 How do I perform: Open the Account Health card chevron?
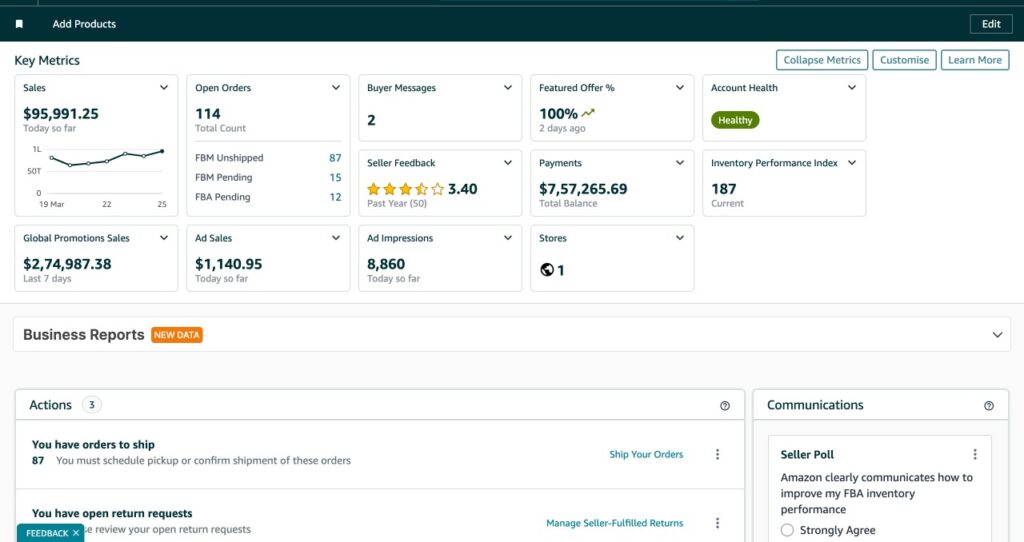tap(852, 88)
